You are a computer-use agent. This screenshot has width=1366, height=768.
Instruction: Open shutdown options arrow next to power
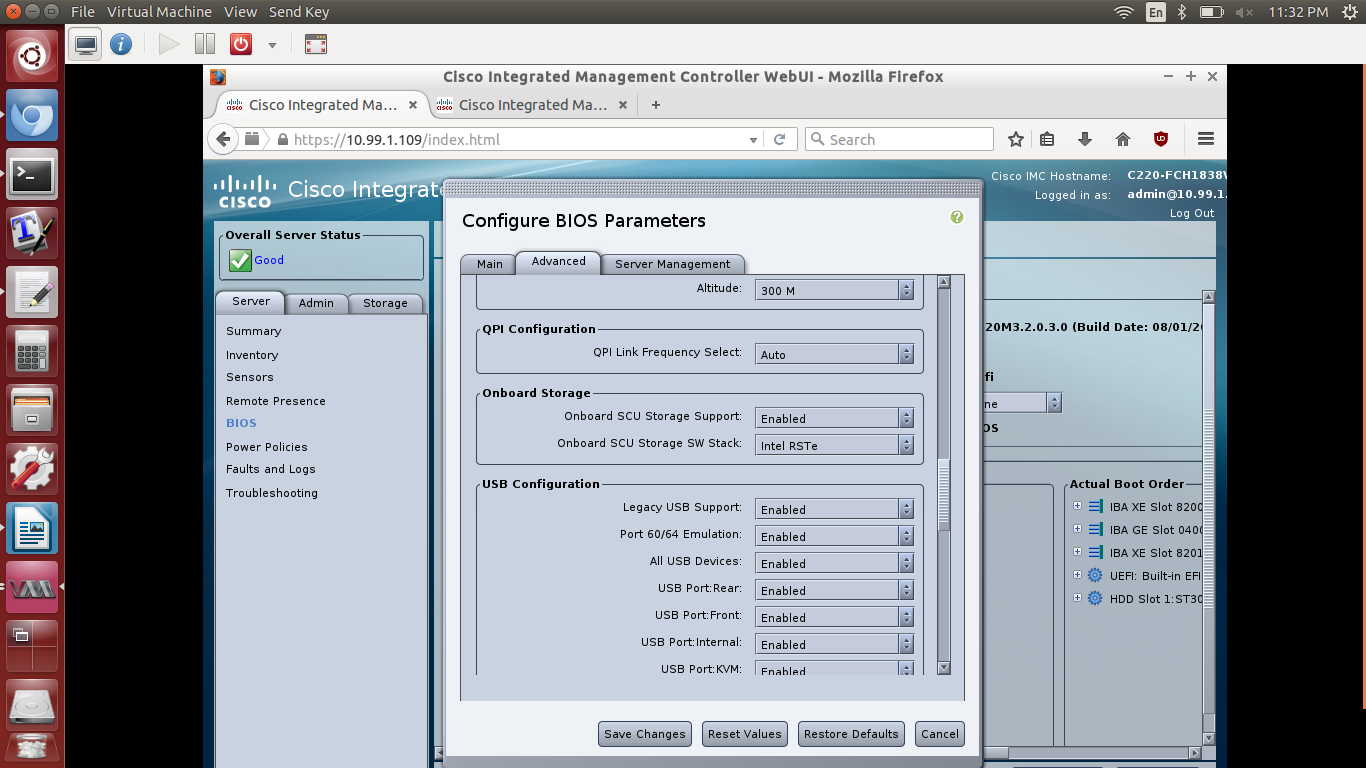pos(272,45)
